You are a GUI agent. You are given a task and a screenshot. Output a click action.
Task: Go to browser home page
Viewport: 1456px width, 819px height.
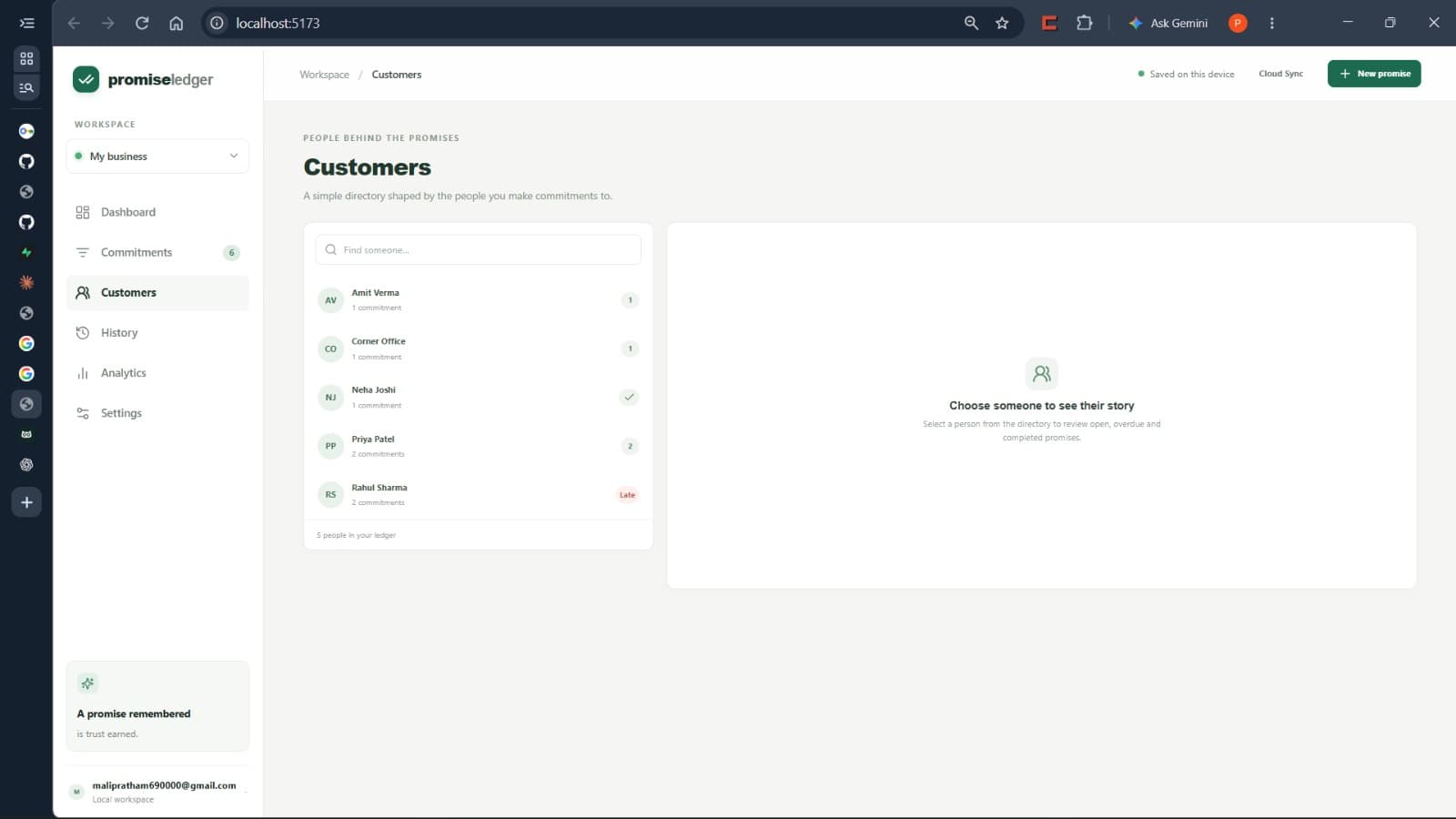coord(177,23)
